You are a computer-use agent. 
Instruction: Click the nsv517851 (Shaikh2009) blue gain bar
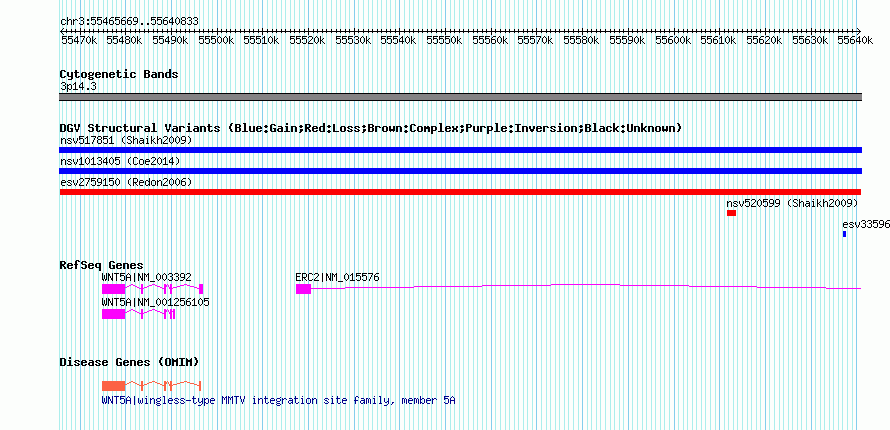pyautogui.click(x=460, y=150)
